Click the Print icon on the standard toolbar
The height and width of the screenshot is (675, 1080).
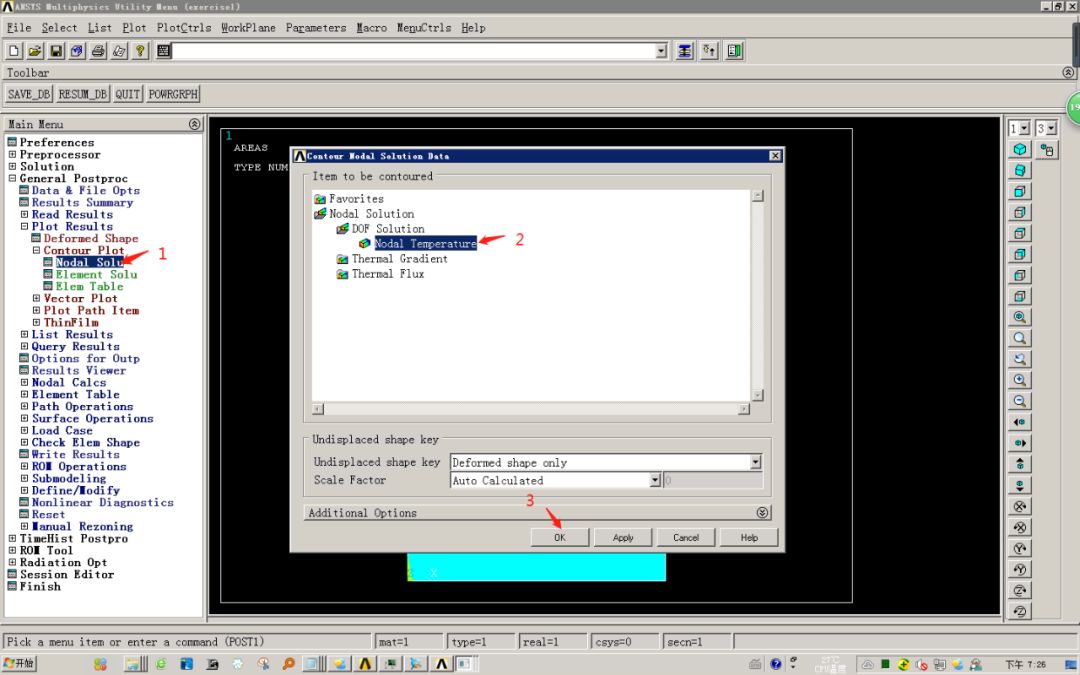[98, 50]
